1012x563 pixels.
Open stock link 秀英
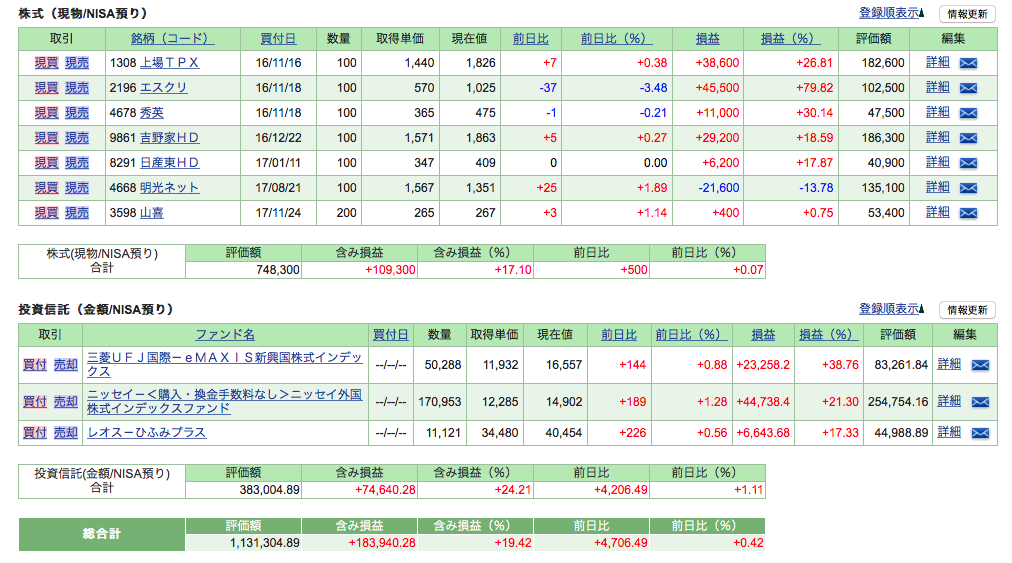click(152, 113)
